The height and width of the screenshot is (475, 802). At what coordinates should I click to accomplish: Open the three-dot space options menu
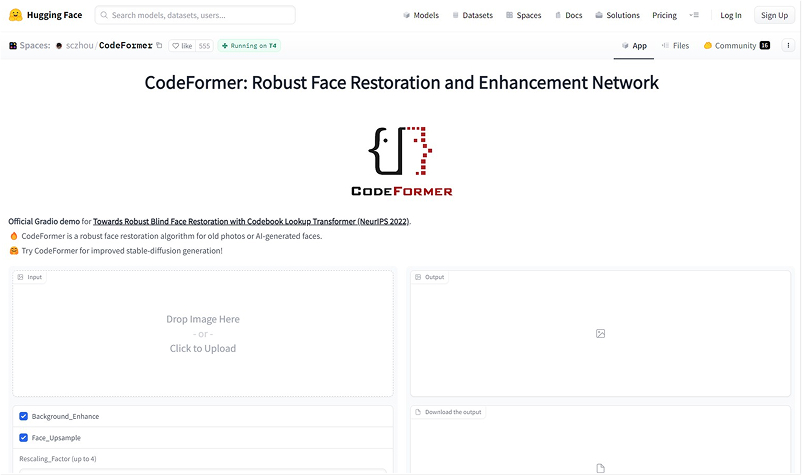click(x=788, y=46)
